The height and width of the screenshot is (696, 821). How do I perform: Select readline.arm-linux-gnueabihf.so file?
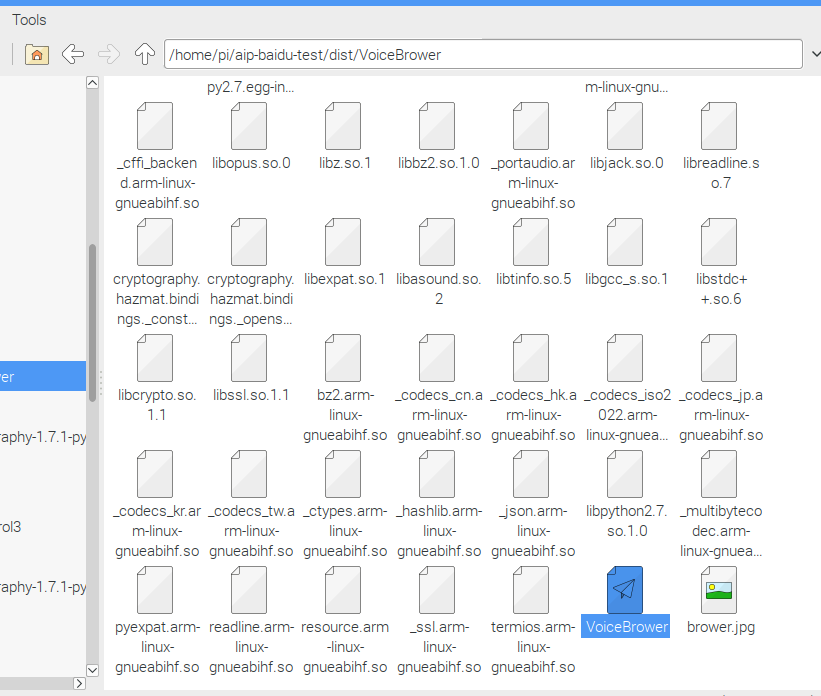pyautogui.click(x=250, y=621)
